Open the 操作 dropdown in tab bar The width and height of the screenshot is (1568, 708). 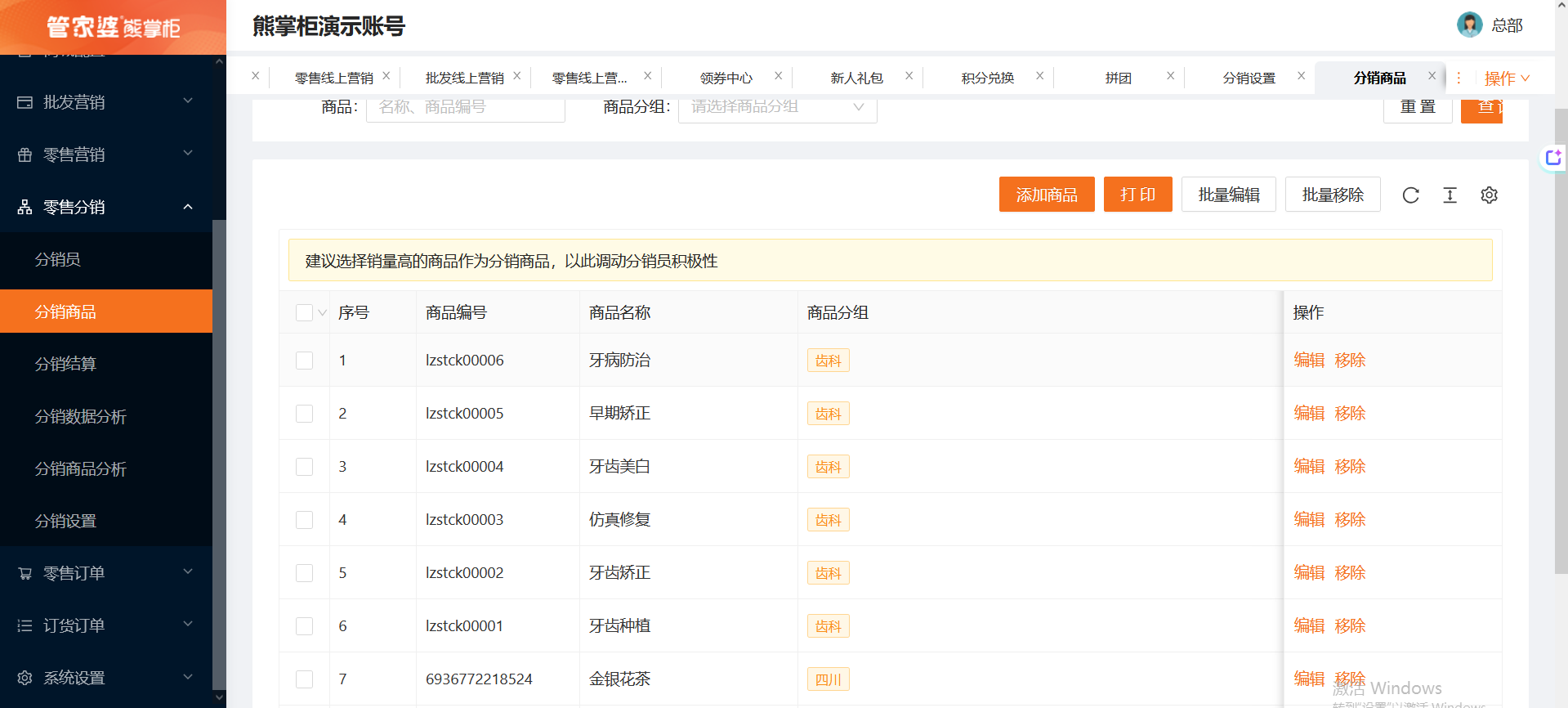pos(1506,78)
